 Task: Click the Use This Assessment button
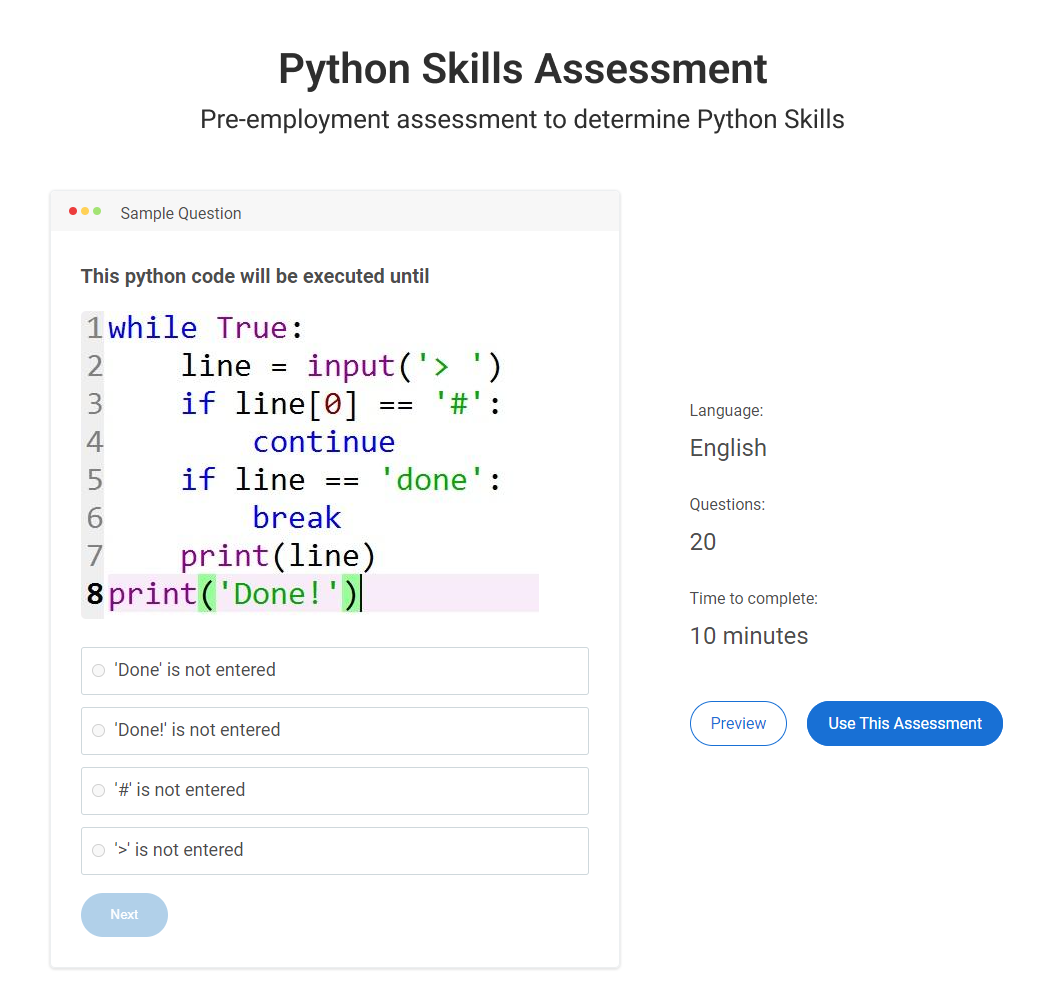pyautogui.click(x=904, y=723)
